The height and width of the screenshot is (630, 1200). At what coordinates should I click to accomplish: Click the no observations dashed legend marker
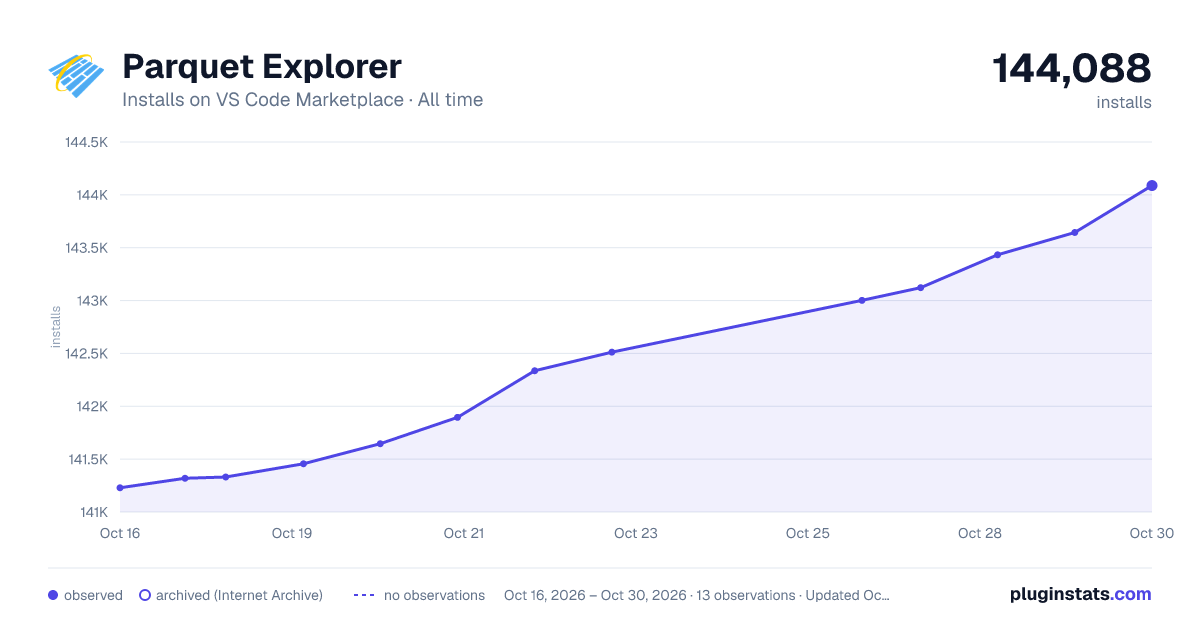point(364,595)
